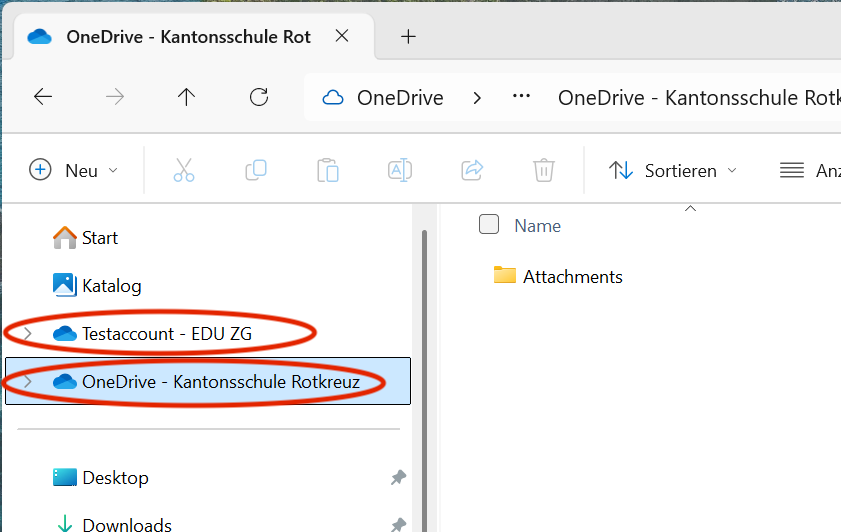Unpin Downloads using its pin icon

[398, 524]
